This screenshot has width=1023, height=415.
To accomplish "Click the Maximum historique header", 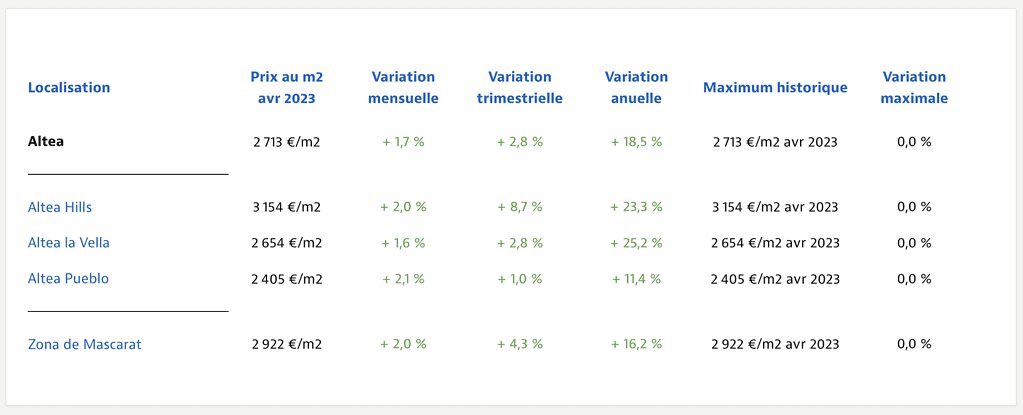I will pyautogui.click(x=775, y=88).
